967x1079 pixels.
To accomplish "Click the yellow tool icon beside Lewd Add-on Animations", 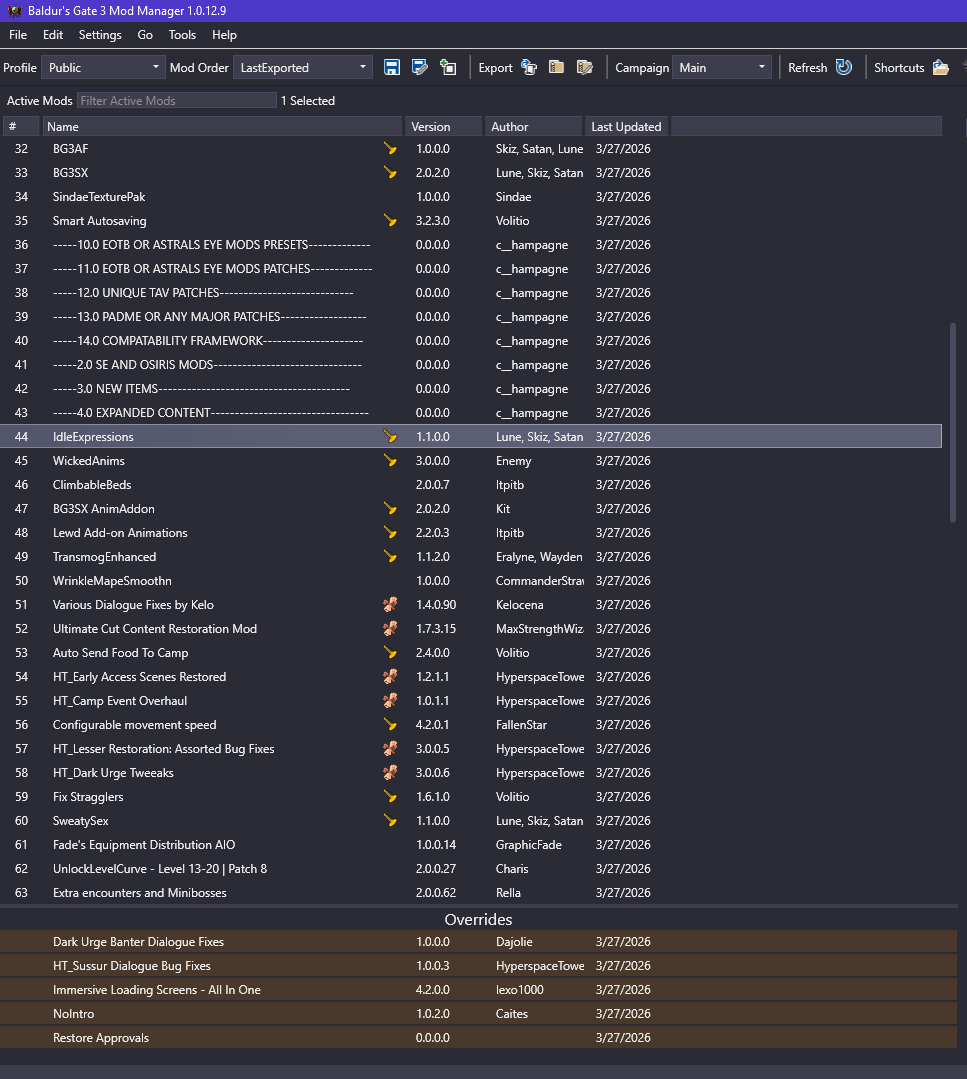I will pyautogui.click(x=390, y=533).
